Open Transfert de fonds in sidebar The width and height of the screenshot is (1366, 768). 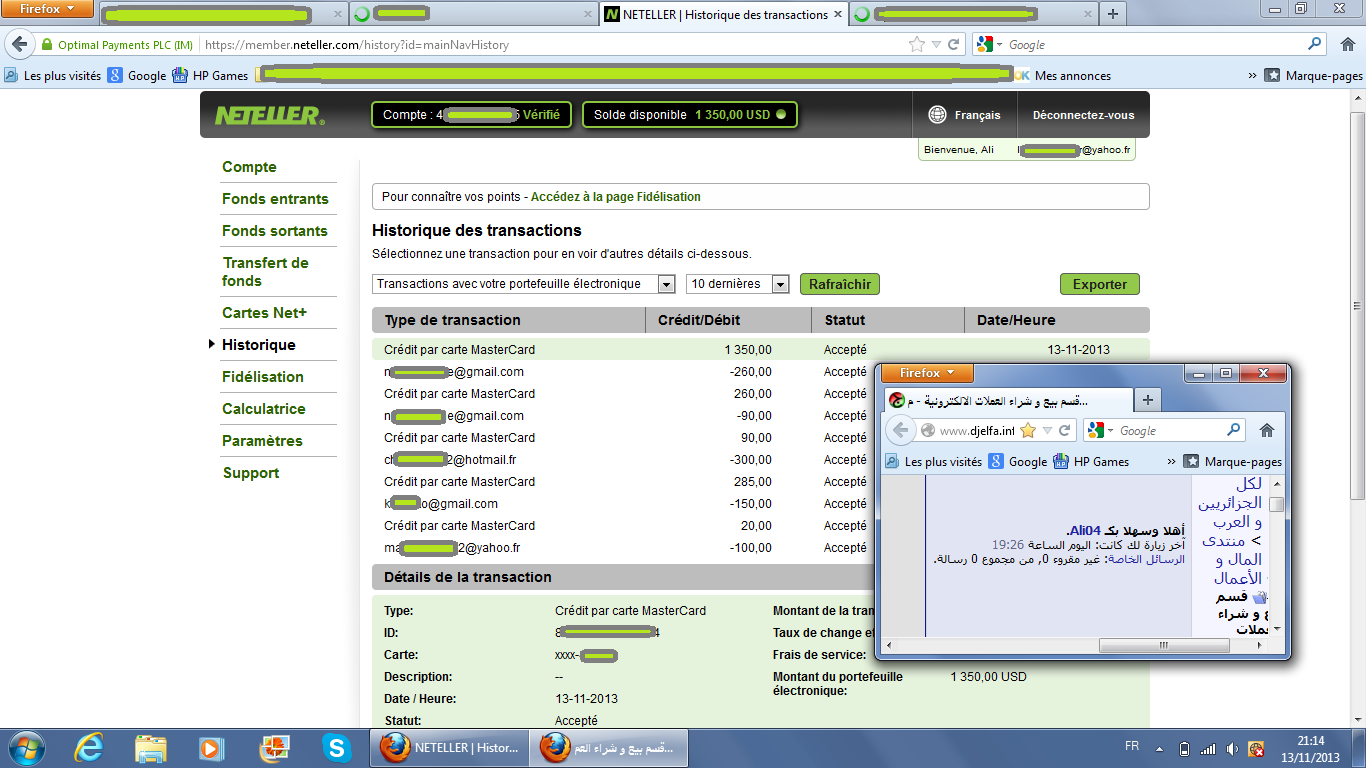pyautogui.click(x=265, y=272)
